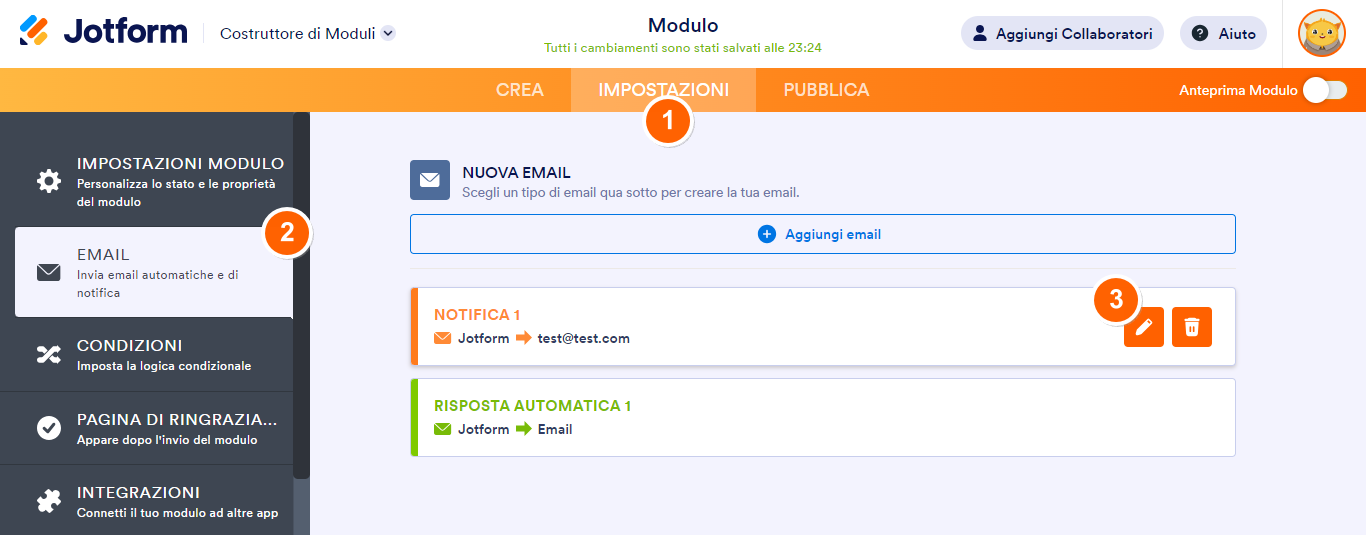Open the user avatar profile picture
This screenshot has width=1366, height=535.
coord(1321,33)
